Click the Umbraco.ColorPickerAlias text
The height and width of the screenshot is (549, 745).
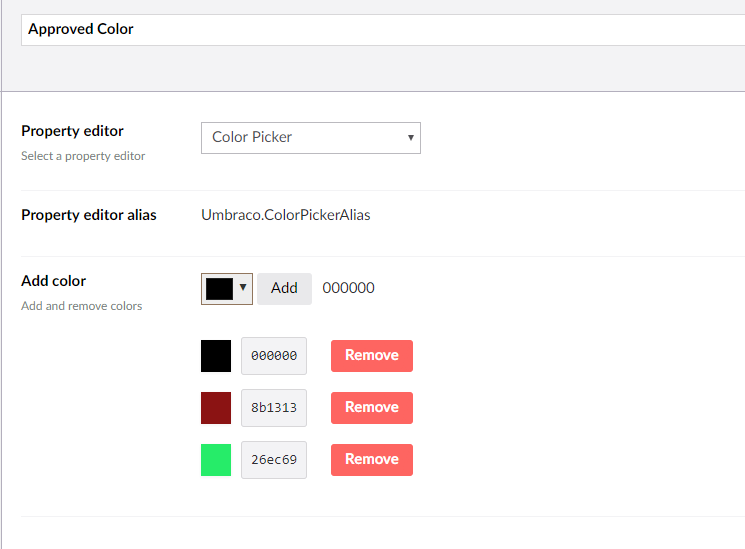(x=286, y=215)
